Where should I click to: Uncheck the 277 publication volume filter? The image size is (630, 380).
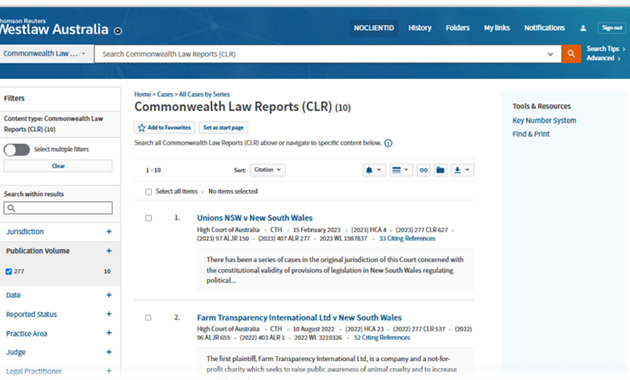8,272
